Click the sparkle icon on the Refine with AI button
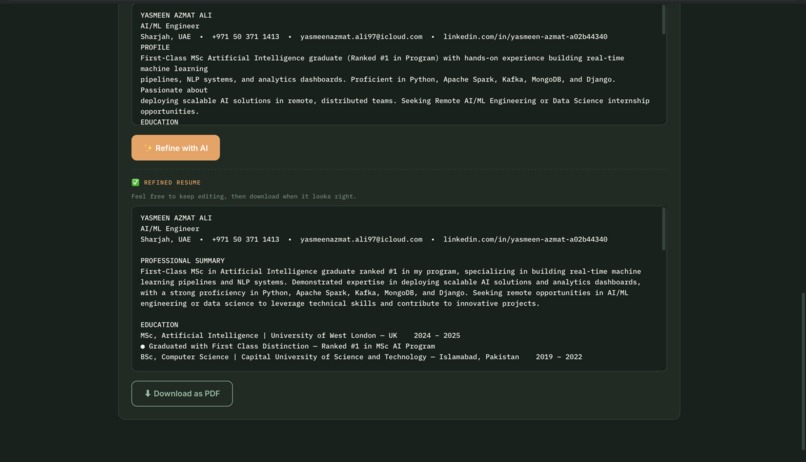Screen dimensions: 806x462 click(x=148, y=148)
